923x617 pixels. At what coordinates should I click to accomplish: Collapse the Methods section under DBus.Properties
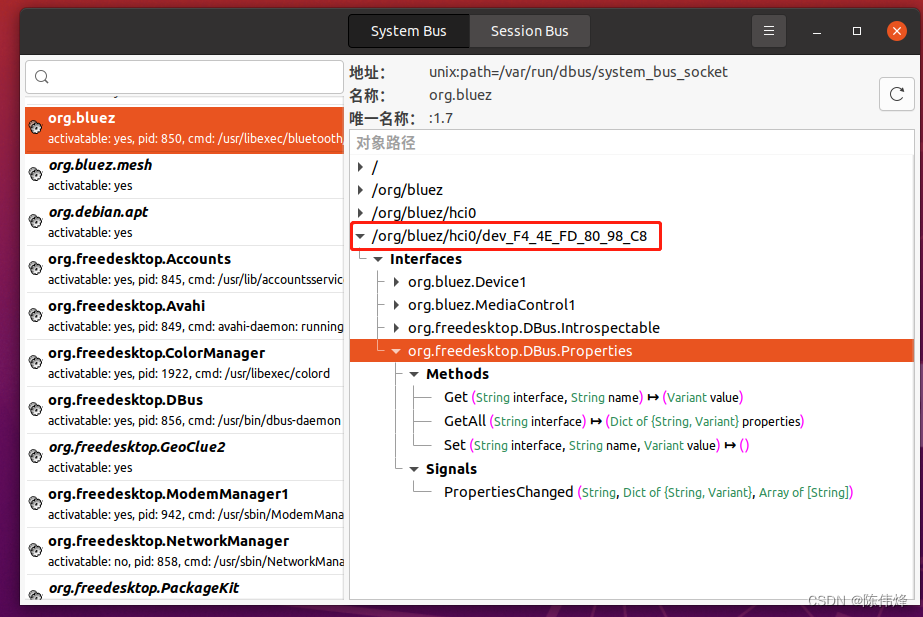413,373
